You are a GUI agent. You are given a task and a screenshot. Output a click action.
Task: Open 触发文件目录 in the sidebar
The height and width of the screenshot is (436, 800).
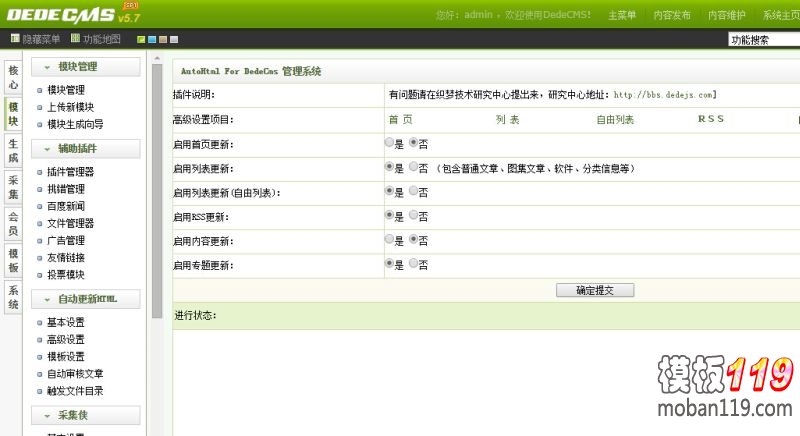pyautogui.click(x=75, y=391)
